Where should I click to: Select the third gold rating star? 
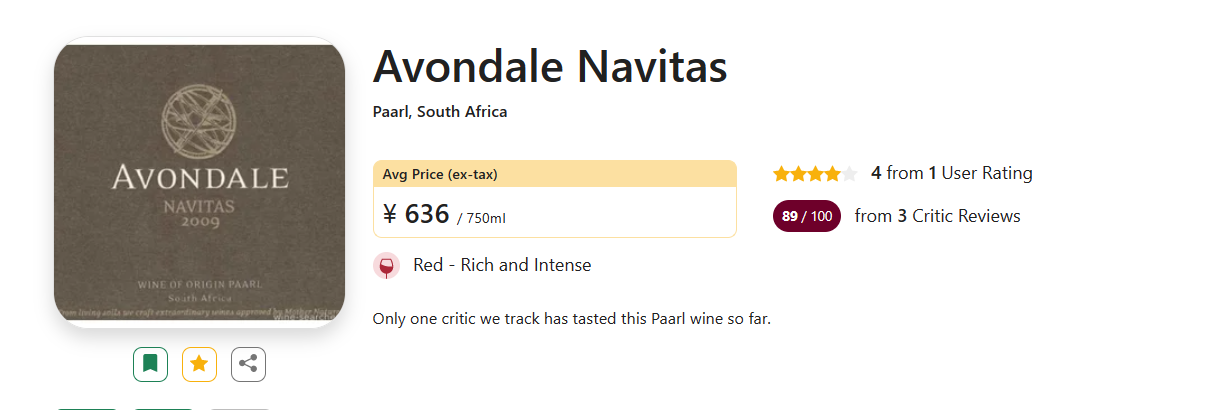pyautogui.click(x=815, y=174)
